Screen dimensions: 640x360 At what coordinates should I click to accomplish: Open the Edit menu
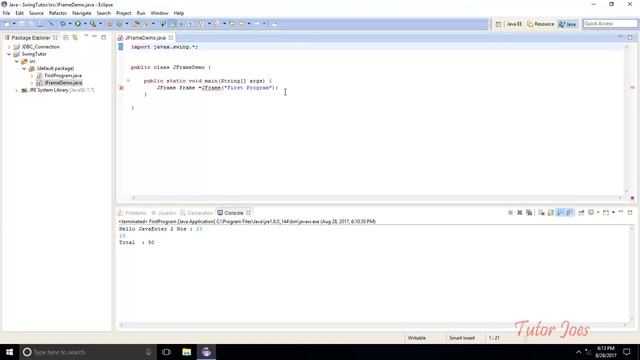(x=20, y=13)
